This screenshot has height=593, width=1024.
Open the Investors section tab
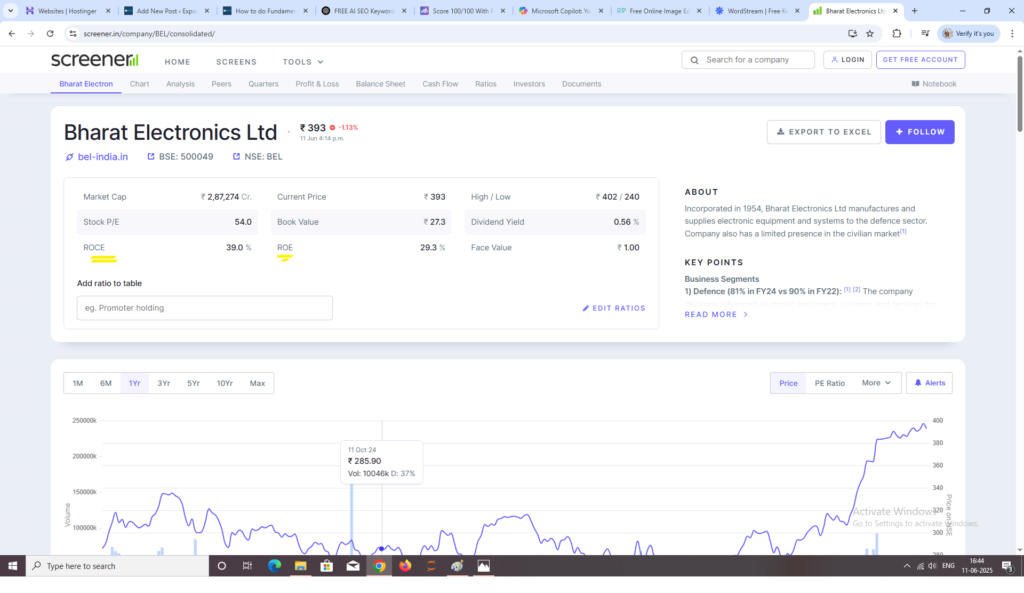coord(529,84)
